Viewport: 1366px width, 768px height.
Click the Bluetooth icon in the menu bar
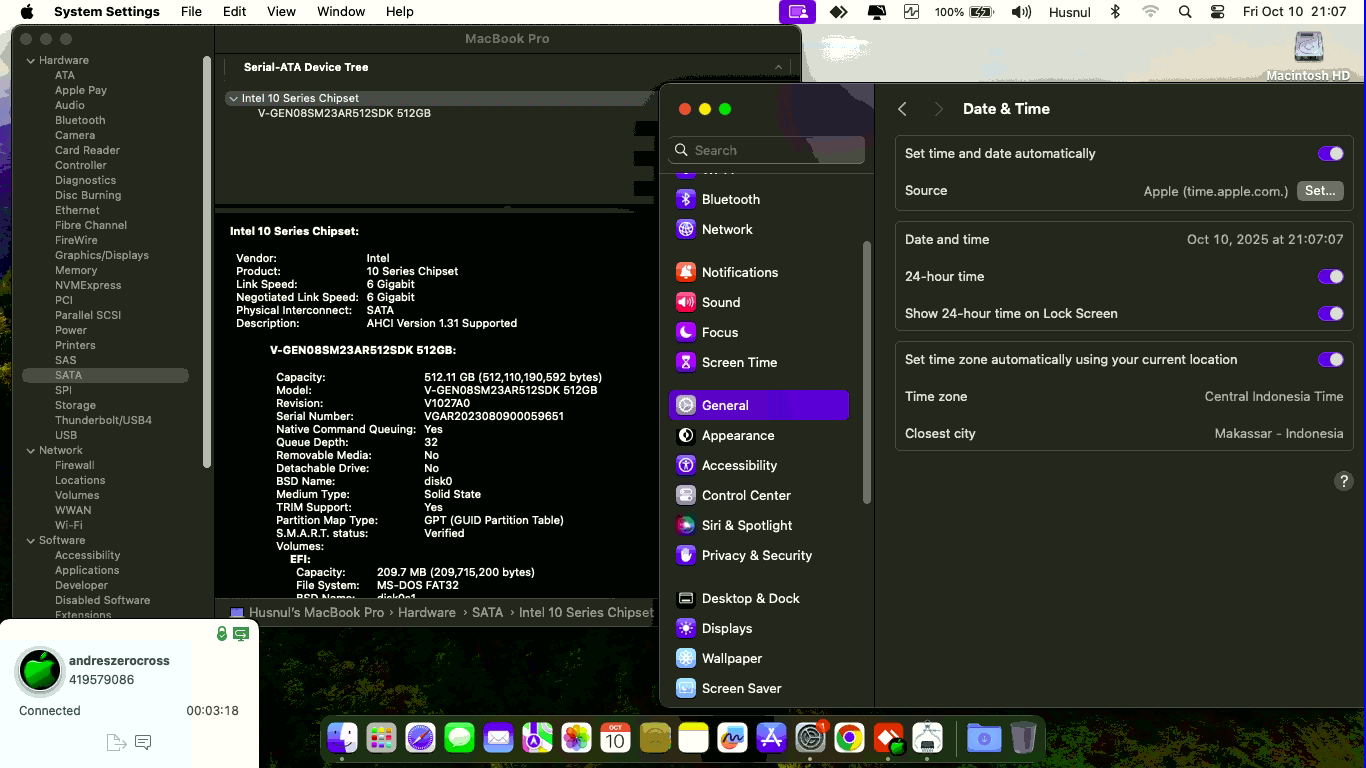click(1116, 12)
